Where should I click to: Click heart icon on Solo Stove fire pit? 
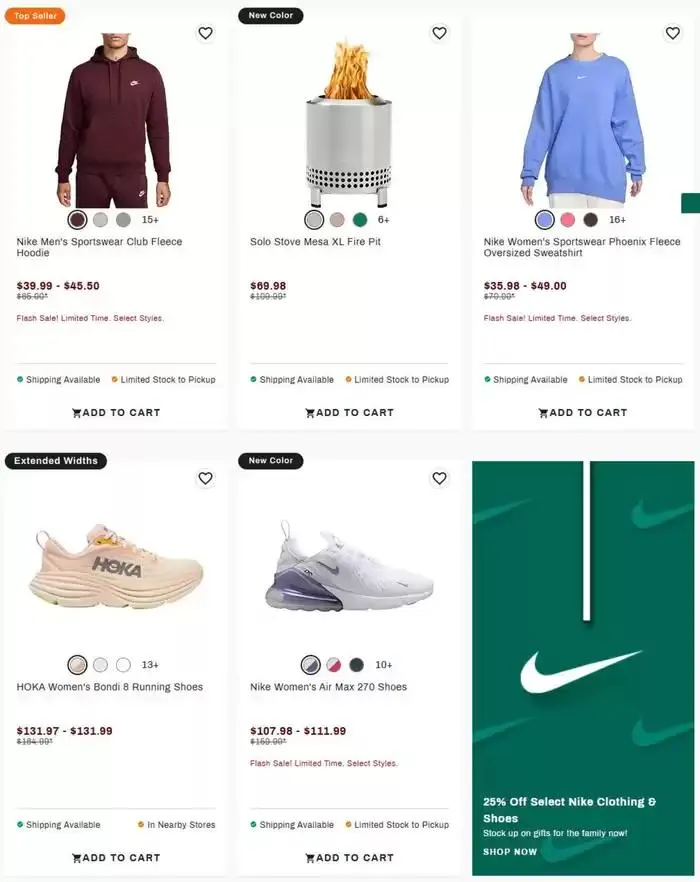tap(439, 33)
